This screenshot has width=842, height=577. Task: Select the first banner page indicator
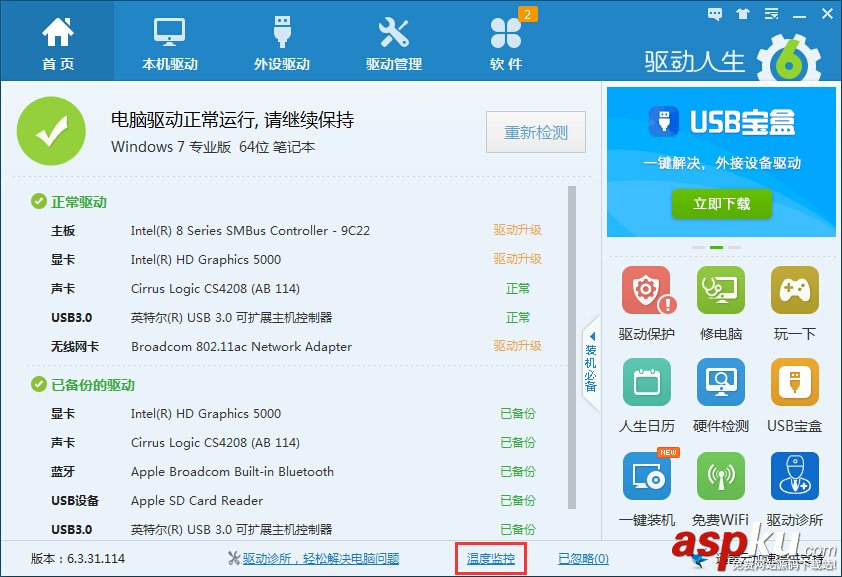699,247
